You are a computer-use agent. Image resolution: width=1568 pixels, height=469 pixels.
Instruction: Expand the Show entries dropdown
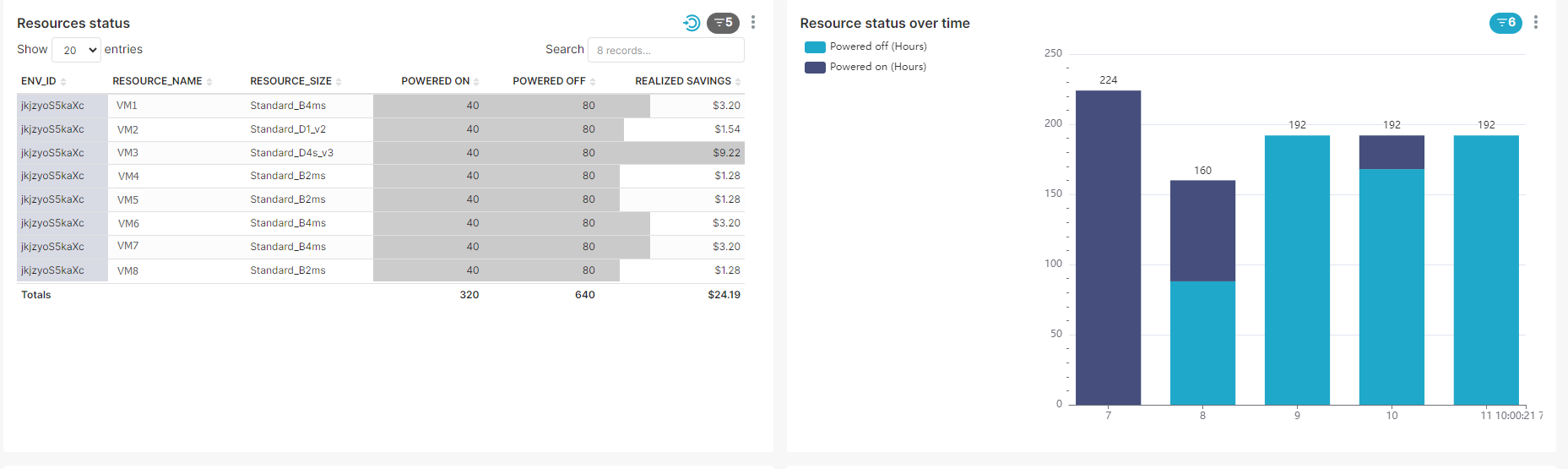pyautogui.click(x=76, y=50)
